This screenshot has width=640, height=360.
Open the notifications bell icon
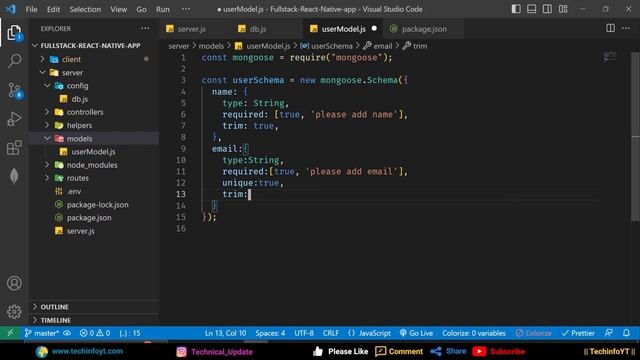[626, 333]
